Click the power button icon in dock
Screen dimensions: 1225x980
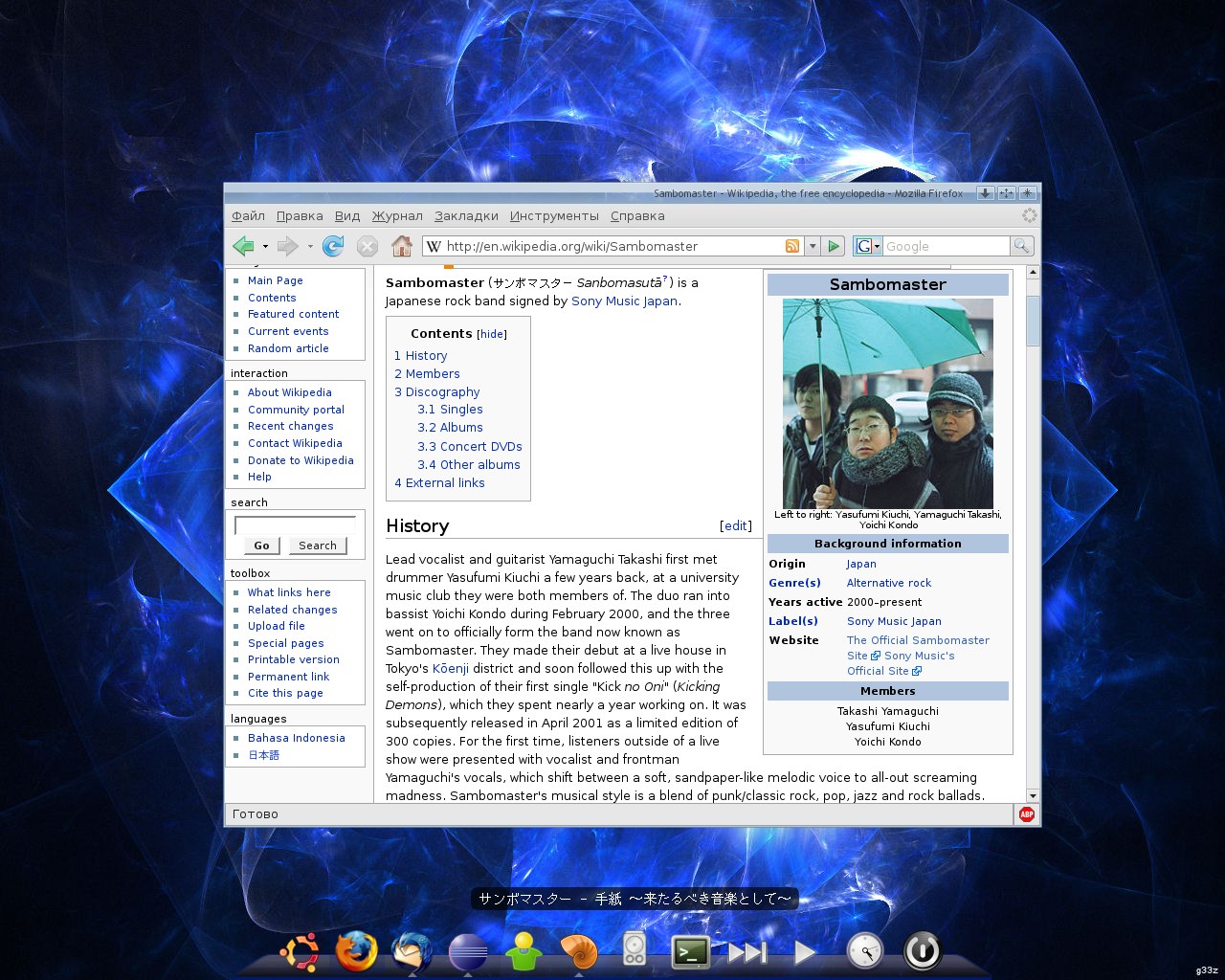click(x=923, y=951)
